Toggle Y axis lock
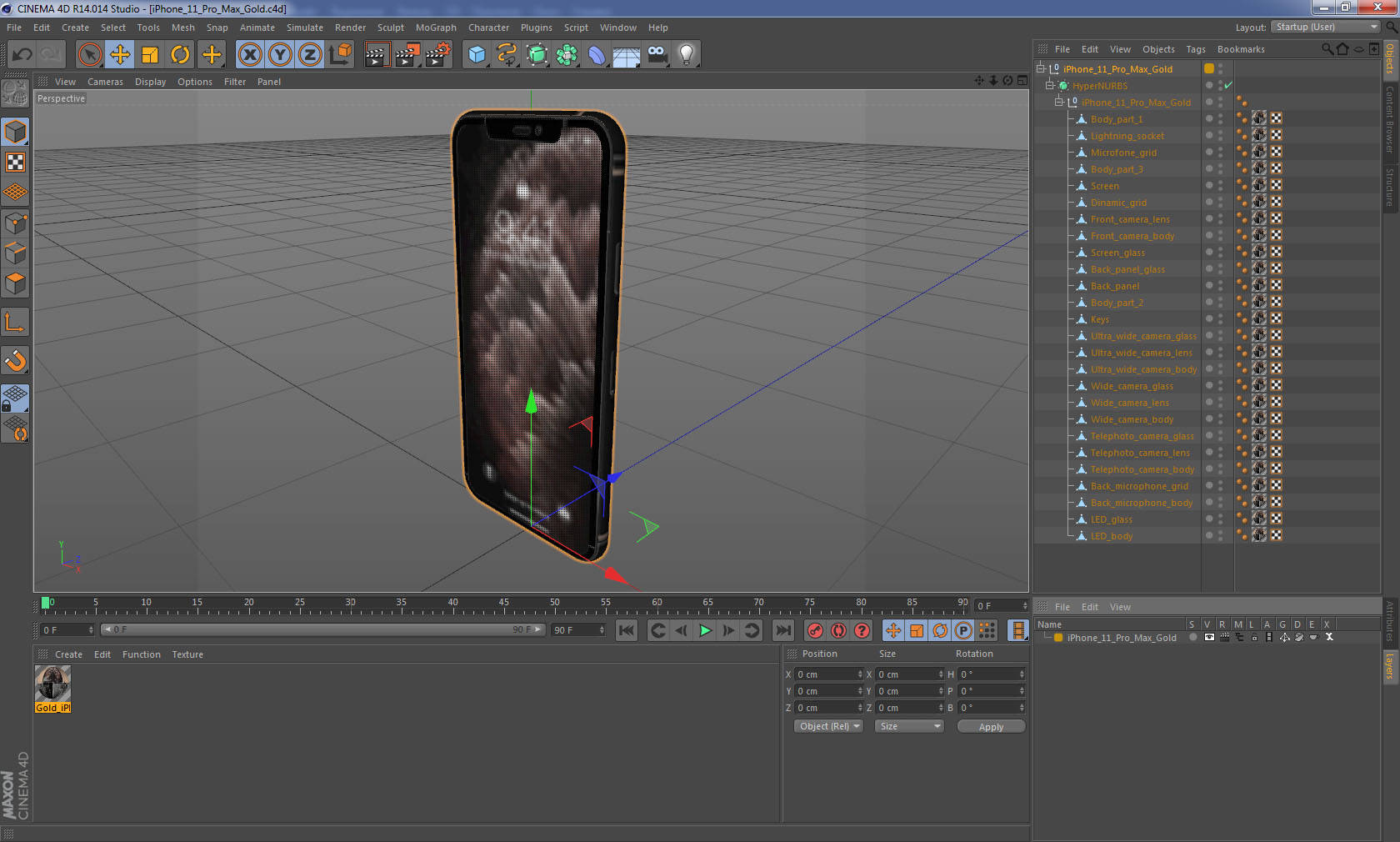Image resolution: width=1400 pixels, height=842 pixels. (x=280, y=55)
